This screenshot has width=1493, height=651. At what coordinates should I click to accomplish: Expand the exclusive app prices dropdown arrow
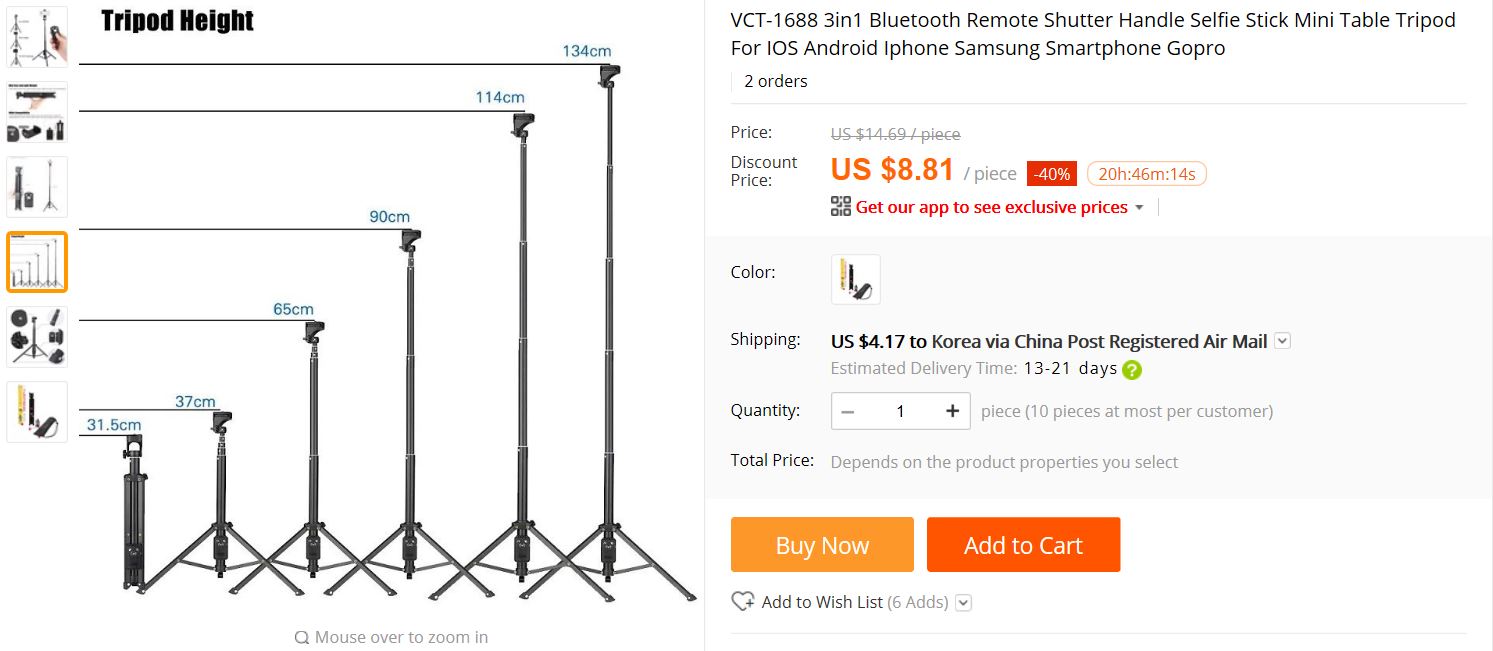pos(1139,207)
